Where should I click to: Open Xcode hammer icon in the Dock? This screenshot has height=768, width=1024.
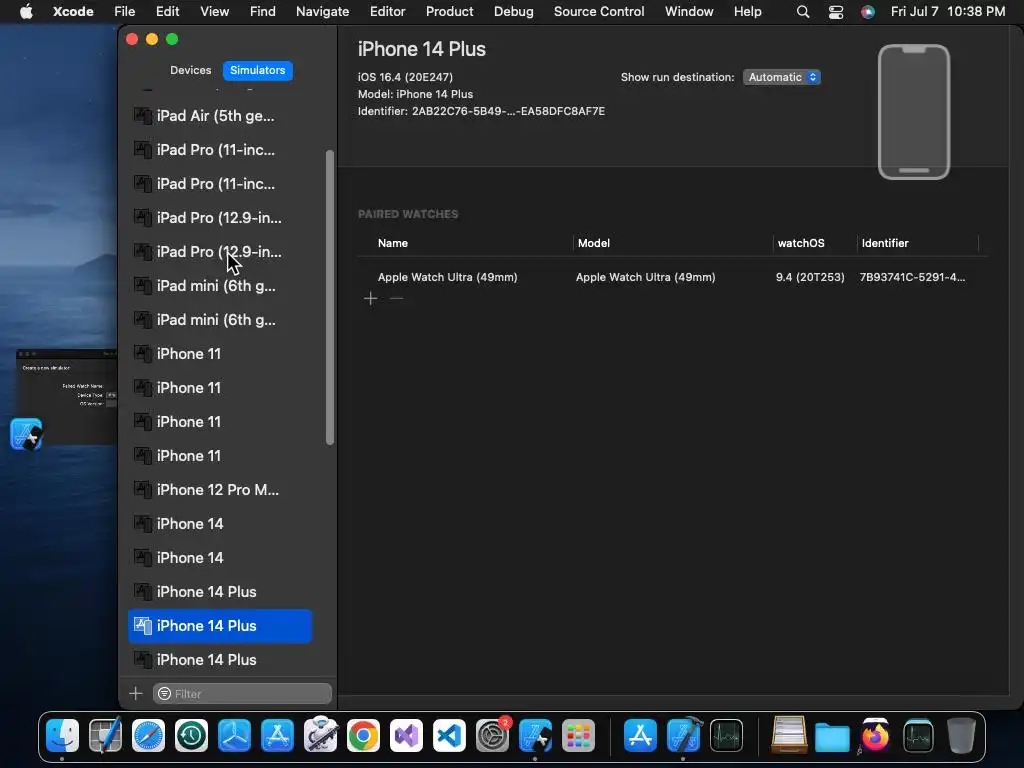pyautogui.click(x=684, y=735)
